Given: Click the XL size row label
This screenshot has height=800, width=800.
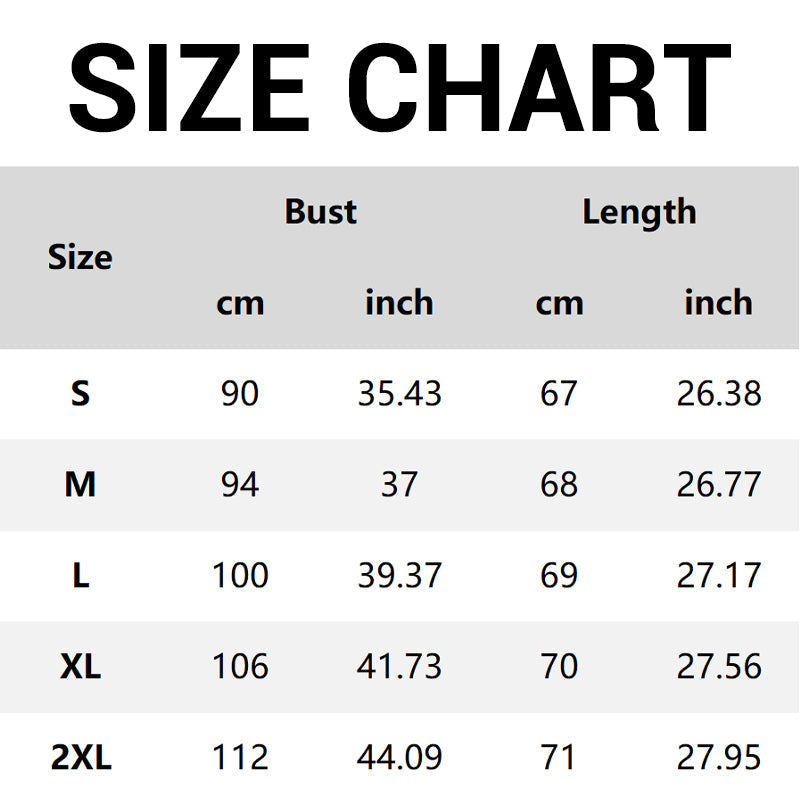Looking at the screenshot, I should tap(80, 667).
